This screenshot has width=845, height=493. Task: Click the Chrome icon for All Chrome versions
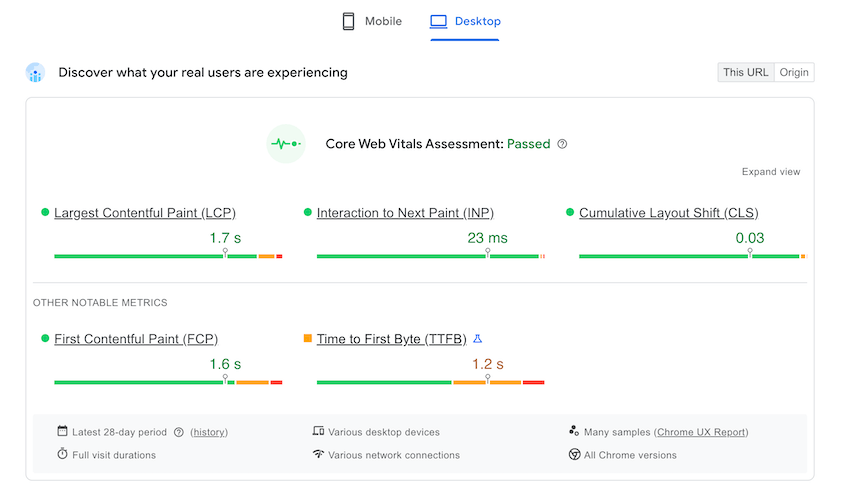(575, 455)
